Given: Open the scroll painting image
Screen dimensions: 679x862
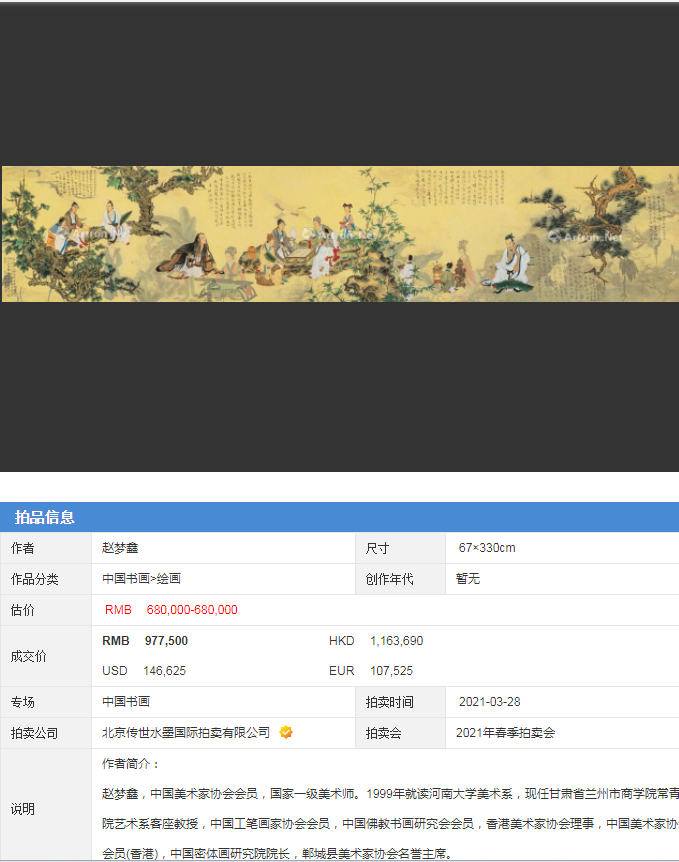Looking at the screenshot, I should [x=340, y=234].
